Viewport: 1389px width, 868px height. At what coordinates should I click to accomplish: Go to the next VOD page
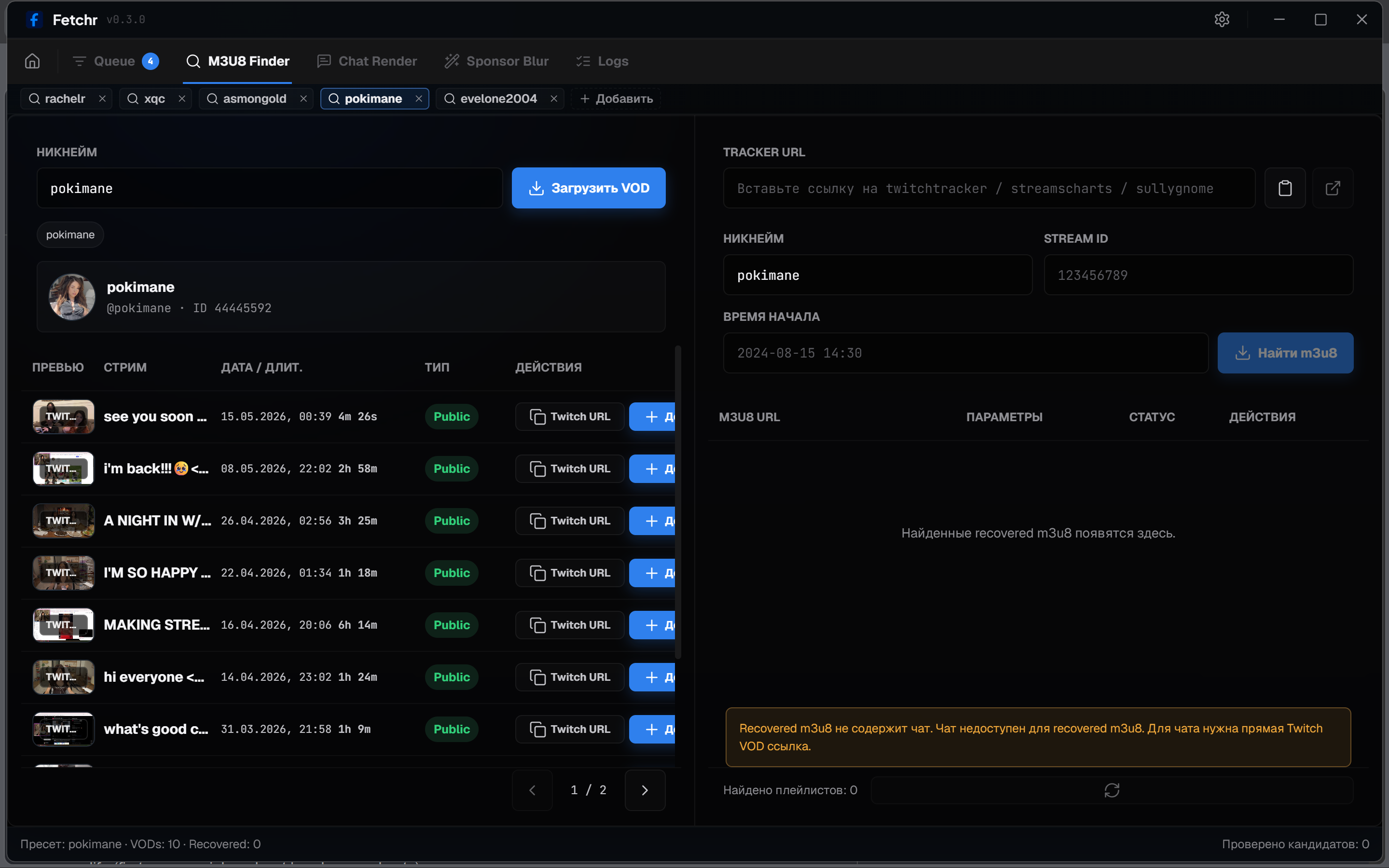click(645, 790)
